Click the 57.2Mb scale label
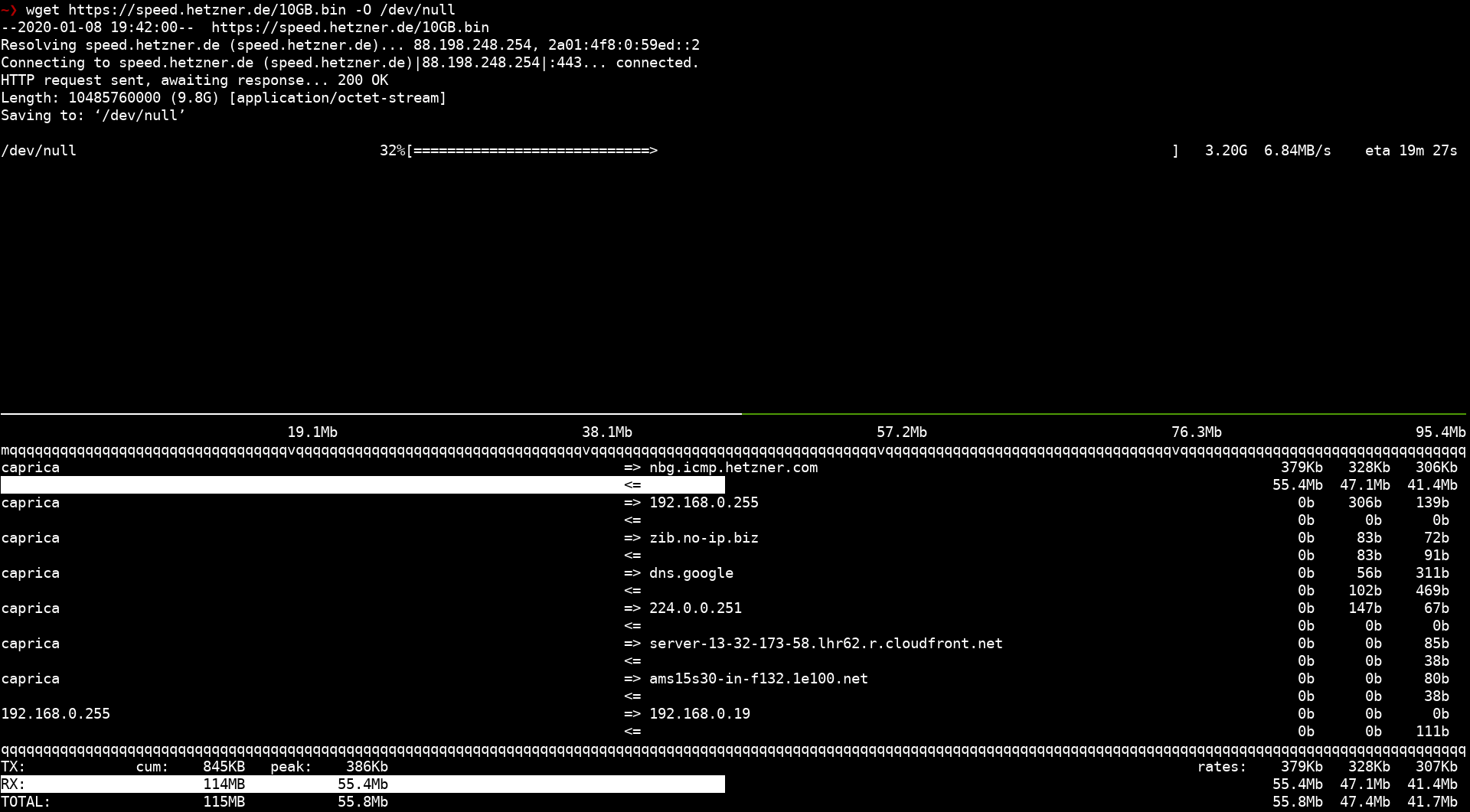 [x=902, y=432]
